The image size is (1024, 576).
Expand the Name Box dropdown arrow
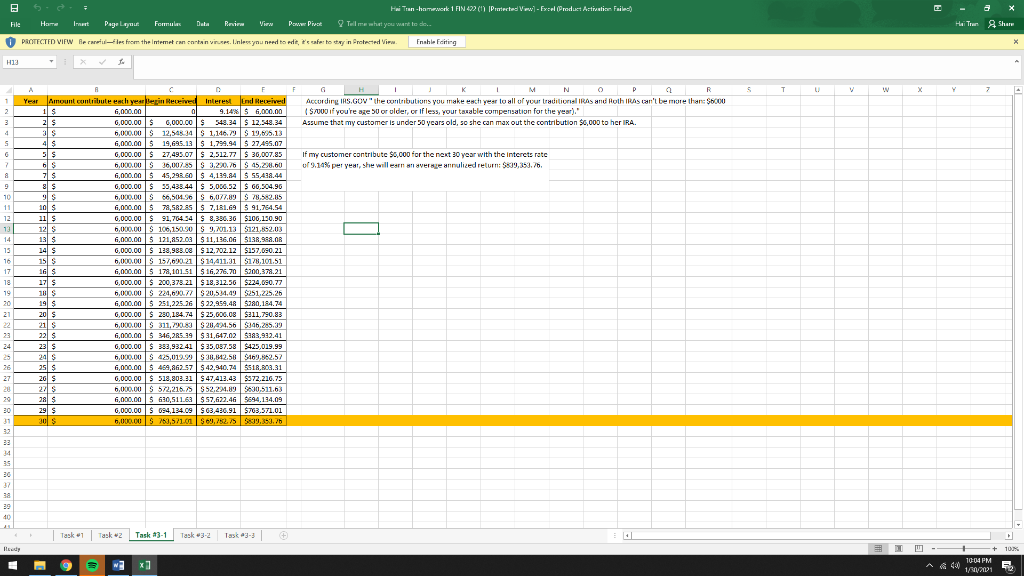[x=51, y=62]
